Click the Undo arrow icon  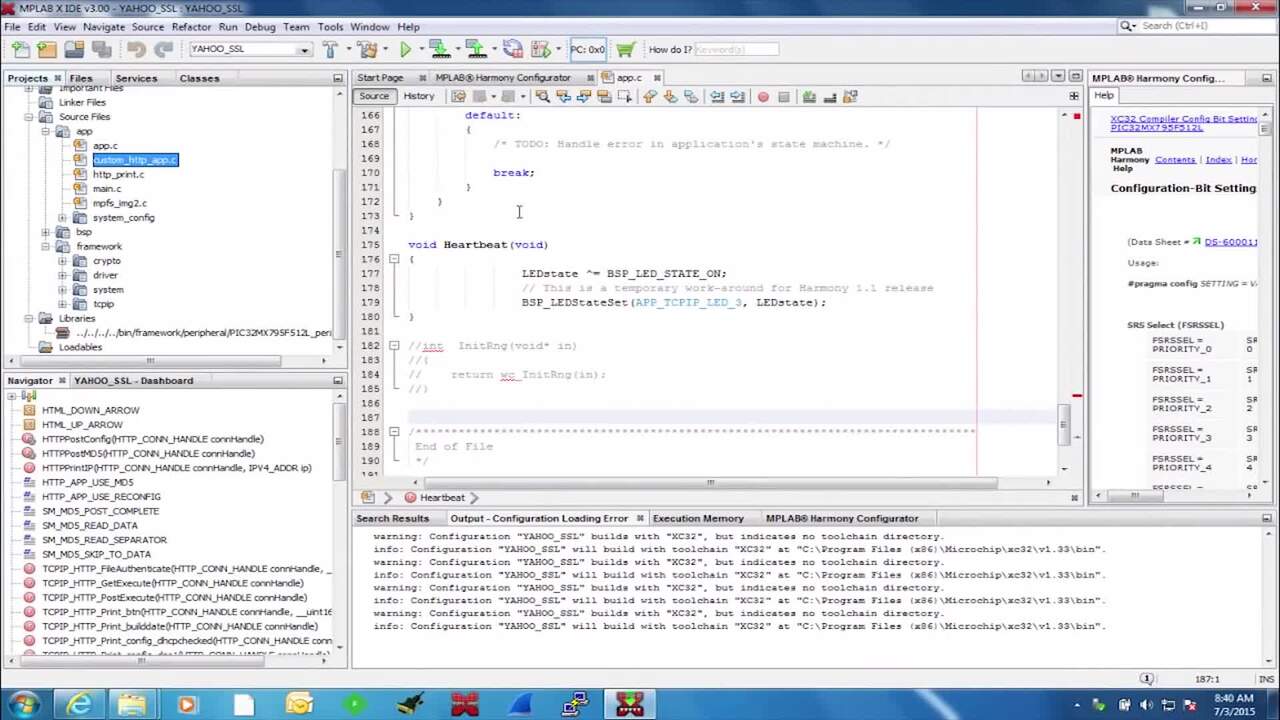tap(137, 49)
